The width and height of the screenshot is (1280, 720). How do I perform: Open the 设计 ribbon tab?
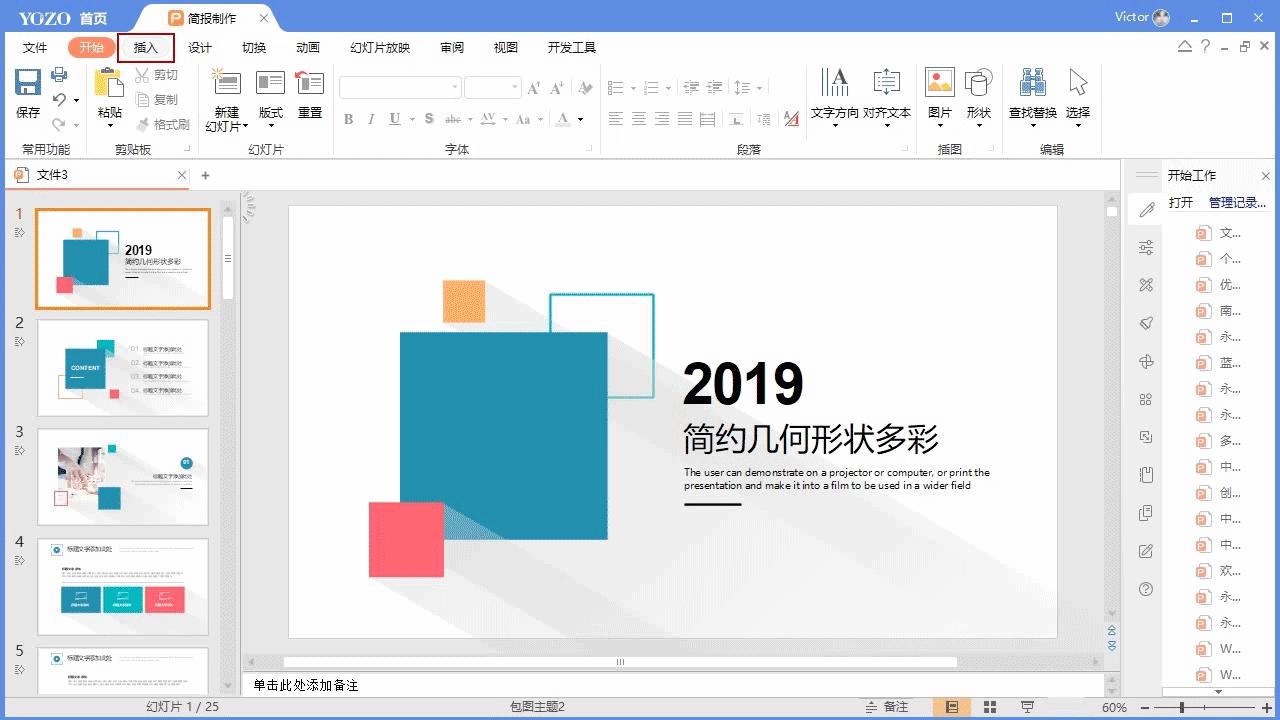click(198, 47)
